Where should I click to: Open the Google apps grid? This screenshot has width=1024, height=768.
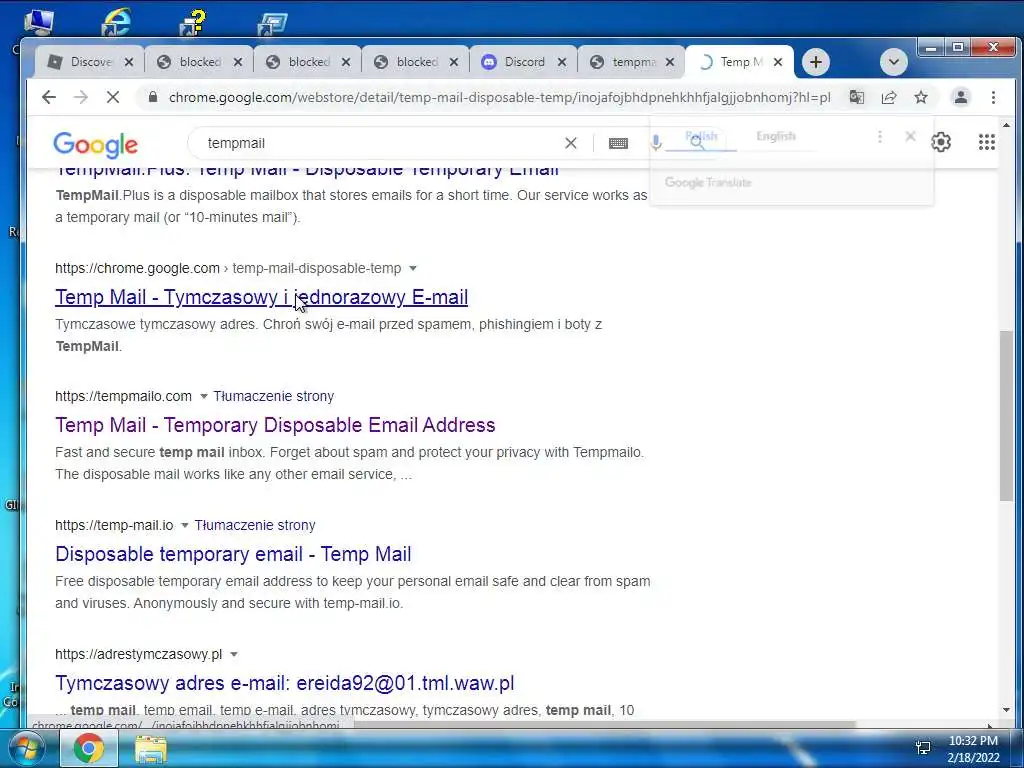tap(987, 142)
